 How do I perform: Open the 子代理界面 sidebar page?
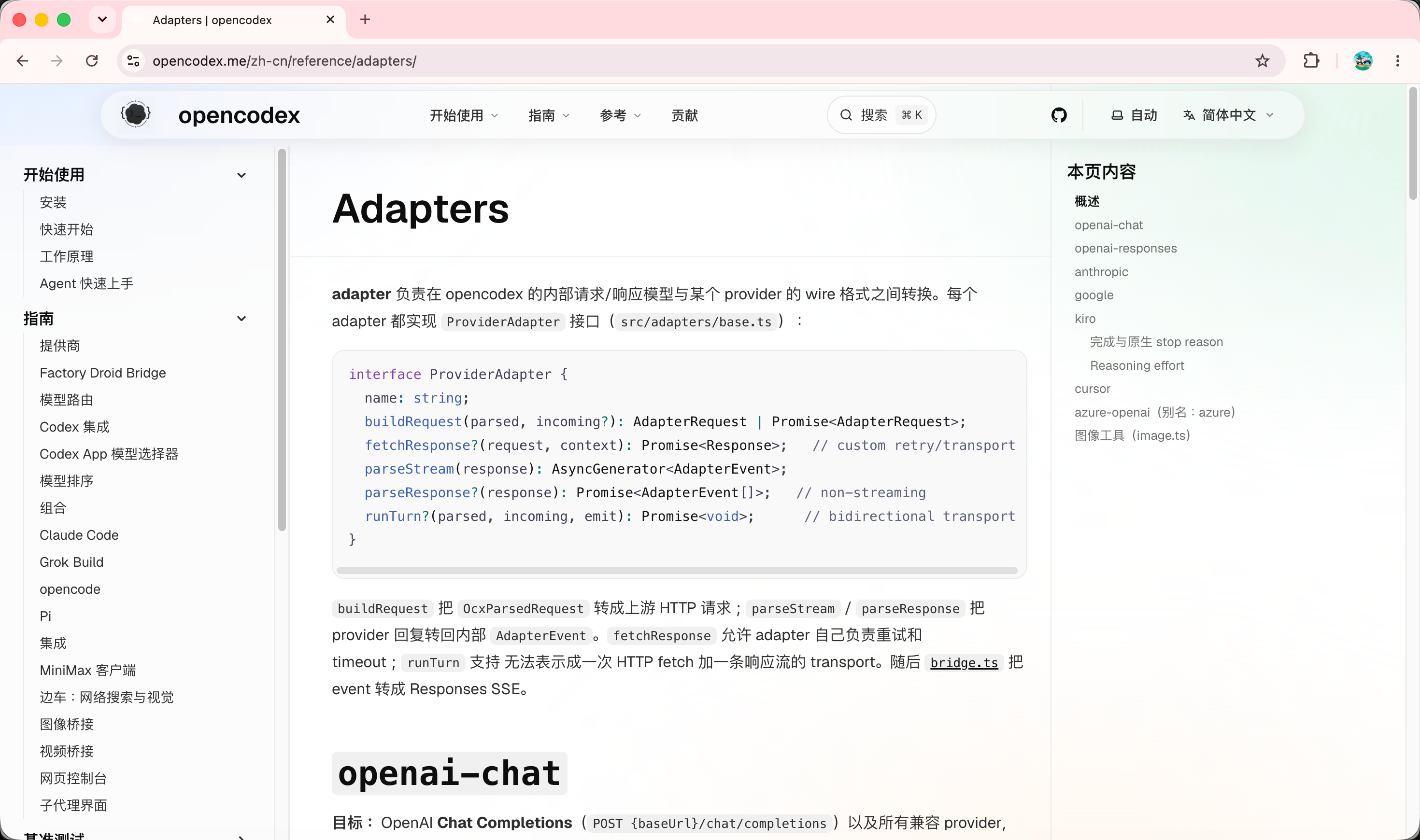click(x=73, y=805)
